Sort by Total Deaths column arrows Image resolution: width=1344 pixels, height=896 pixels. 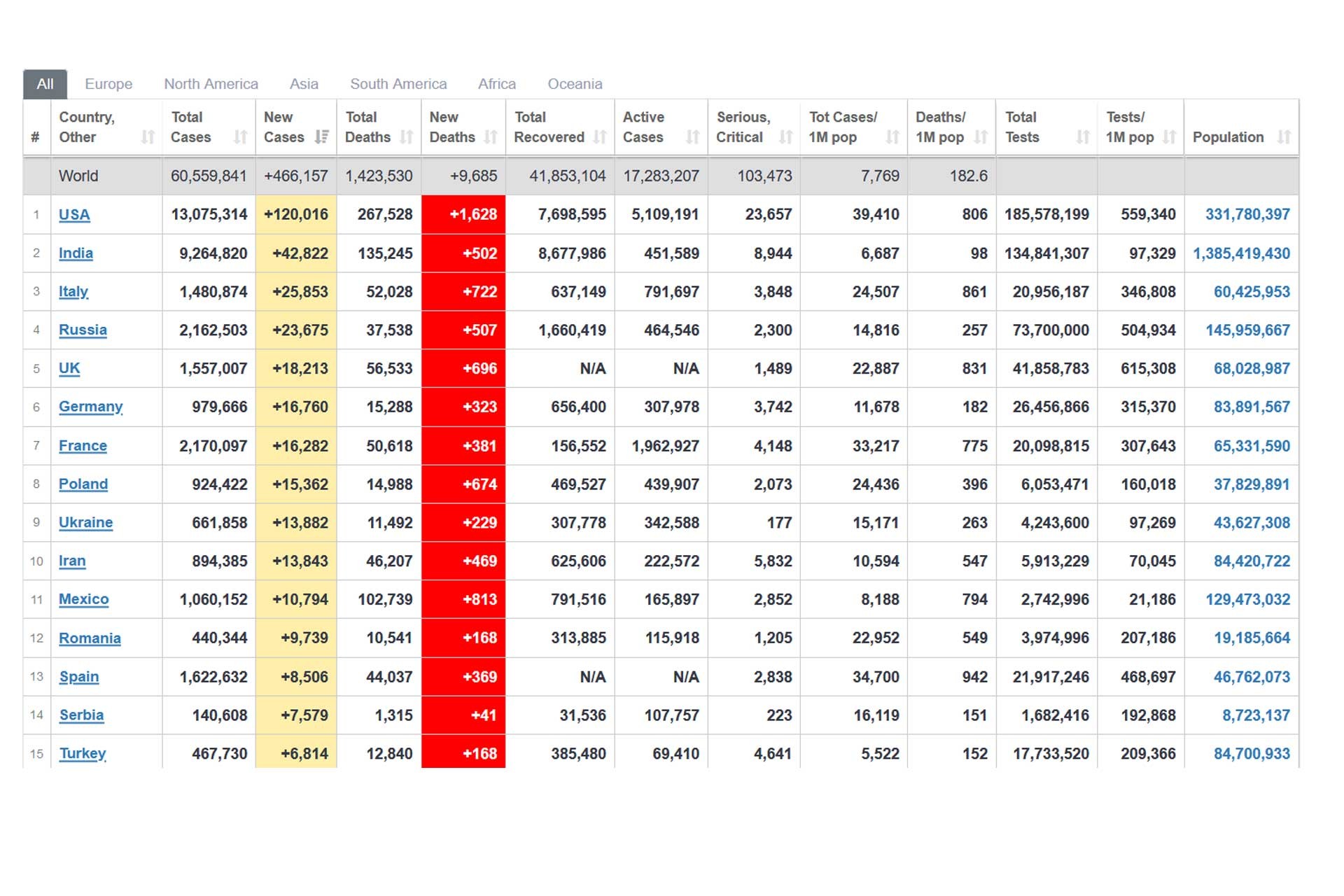point(407,137)
